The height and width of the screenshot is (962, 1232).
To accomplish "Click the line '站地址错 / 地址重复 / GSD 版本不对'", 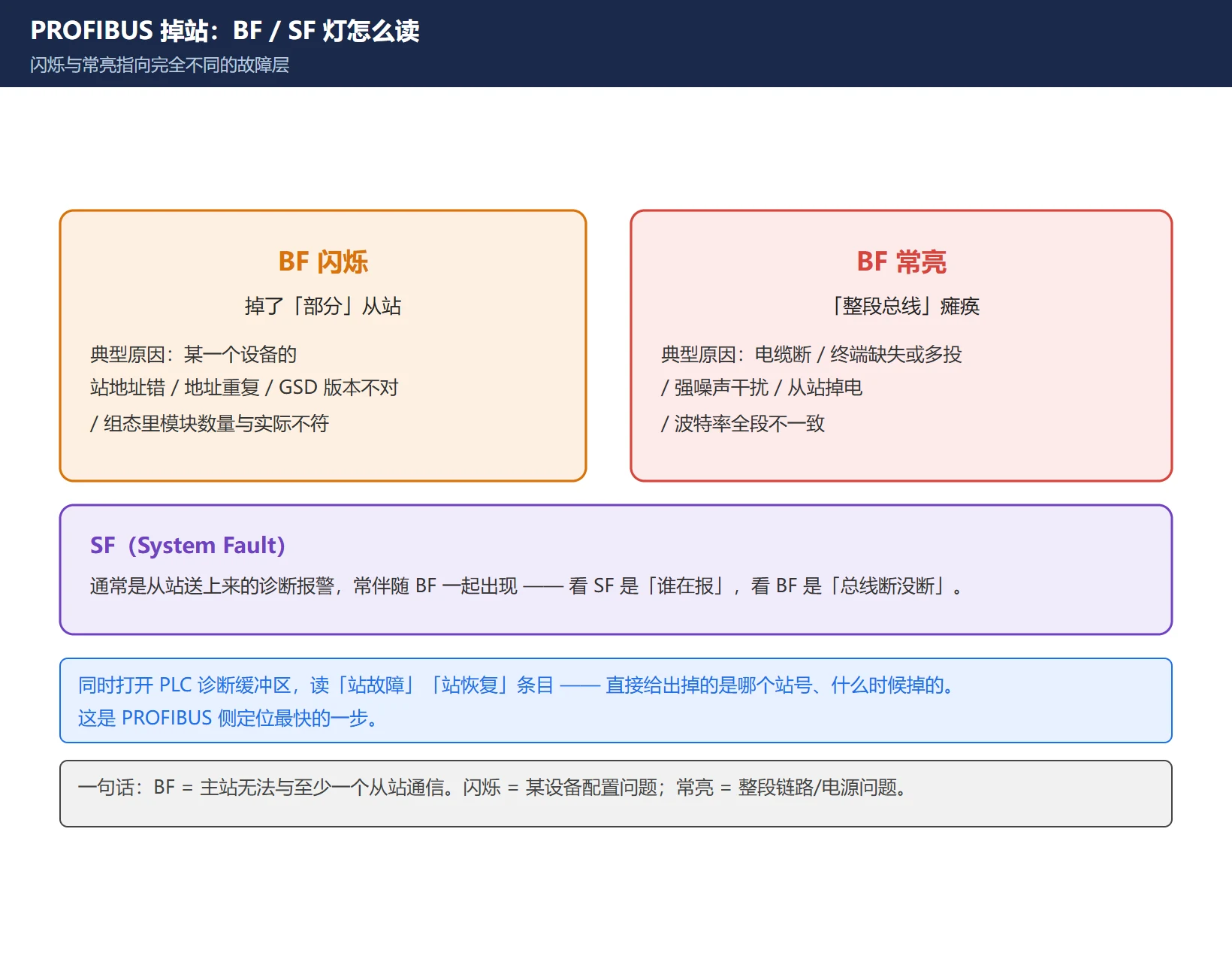I will click(244, 388).
